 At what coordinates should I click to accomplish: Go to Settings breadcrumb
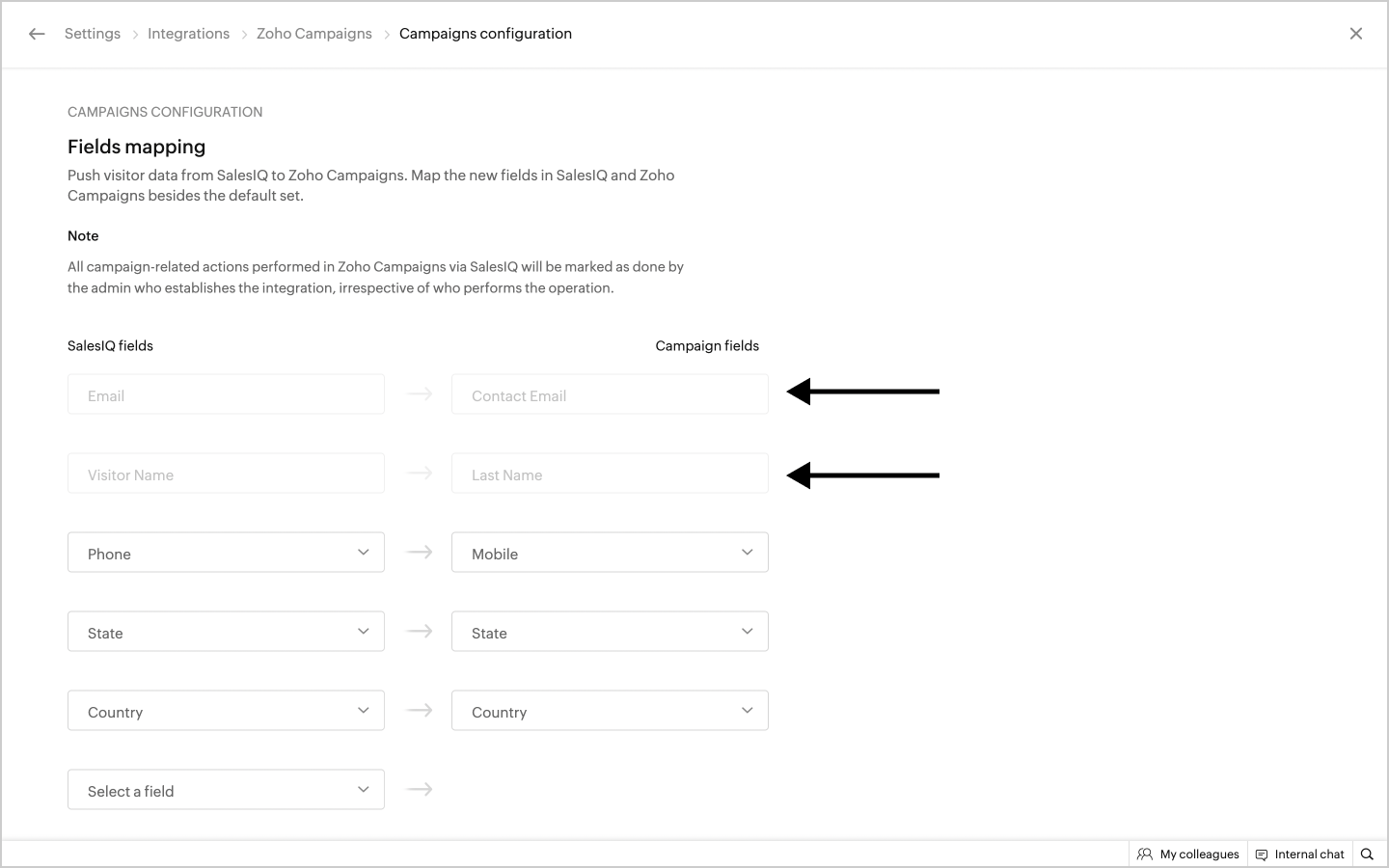(93, 34)
